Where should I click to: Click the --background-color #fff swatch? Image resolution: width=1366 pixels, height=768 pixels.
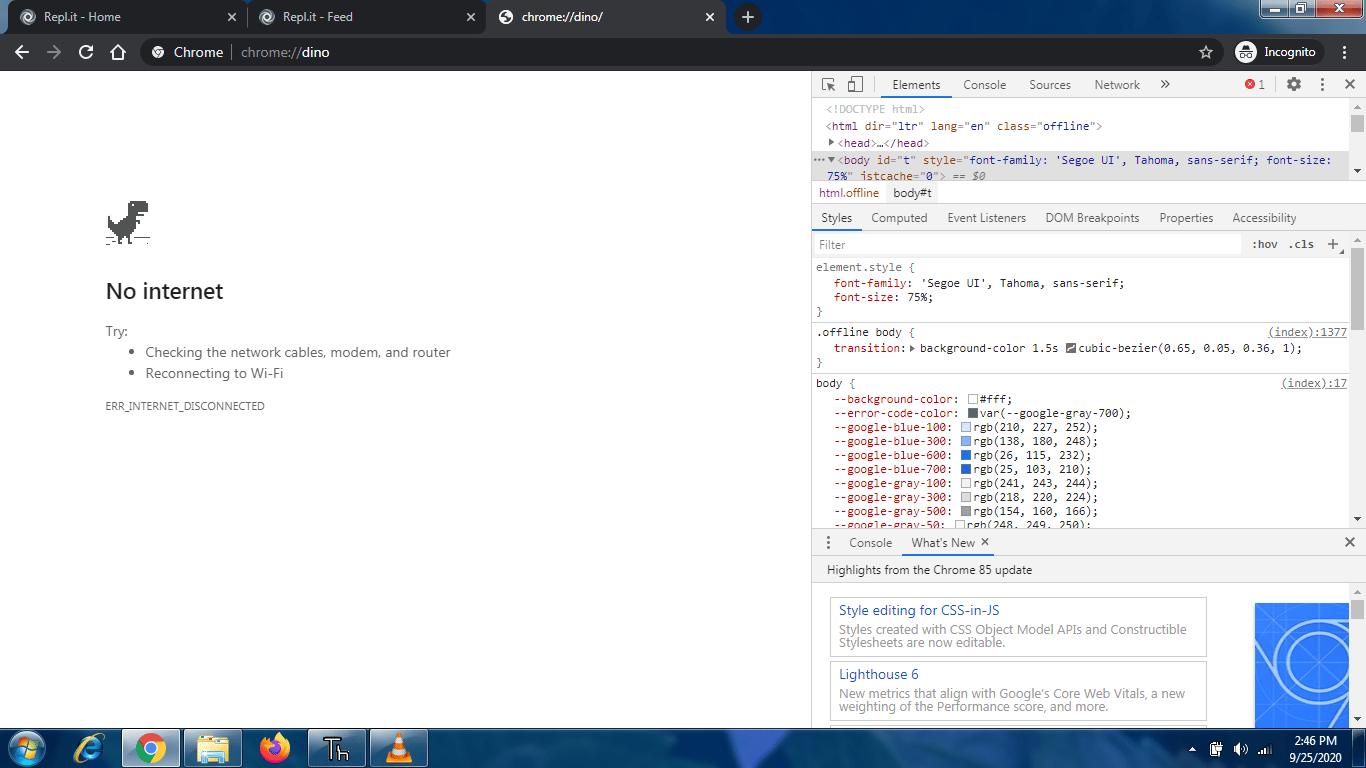[x=973, y=399]
